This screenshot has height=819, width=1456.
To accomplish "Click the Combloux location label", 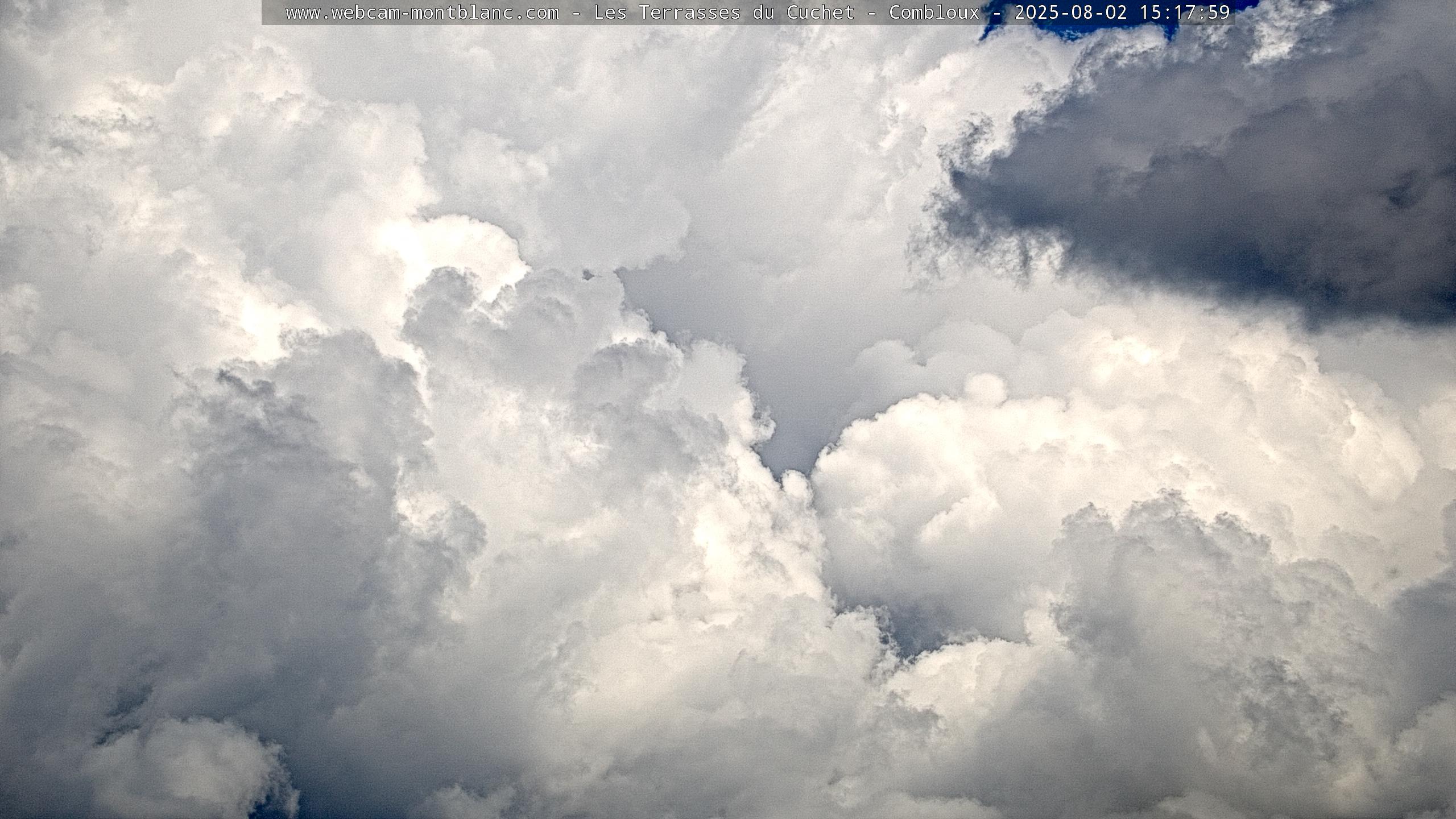I will [x=934, y=12].
